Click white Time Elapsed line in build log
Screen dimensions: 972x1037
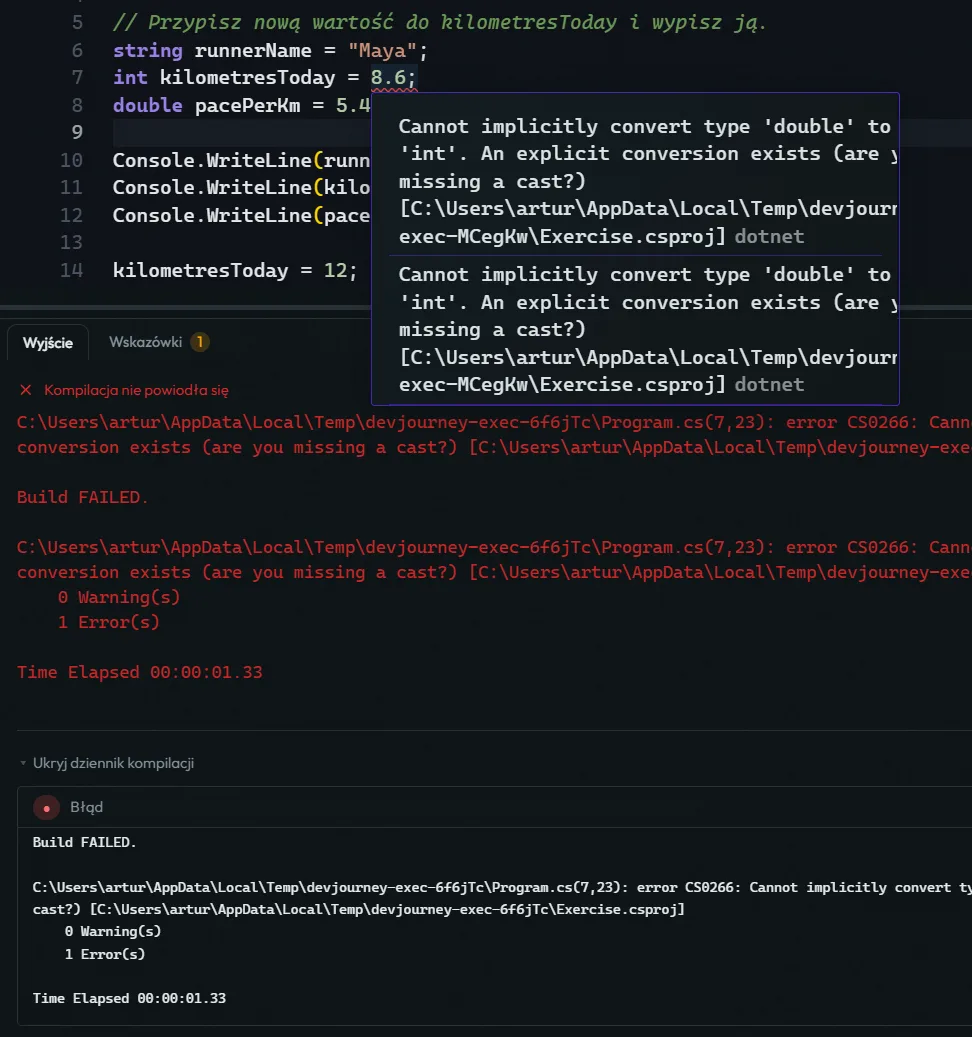pyautogui.click(x=129, y=998)
